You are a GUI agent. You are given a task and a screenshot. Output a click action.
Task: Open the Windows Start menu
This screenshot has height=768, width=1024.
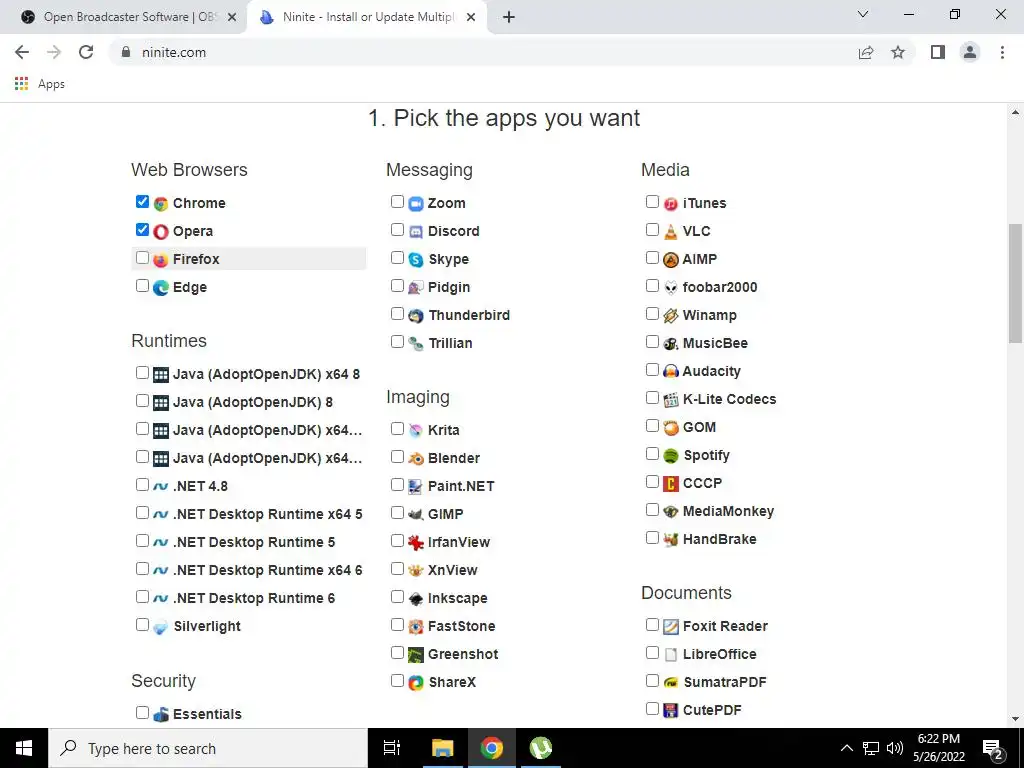tap(24, 748)
